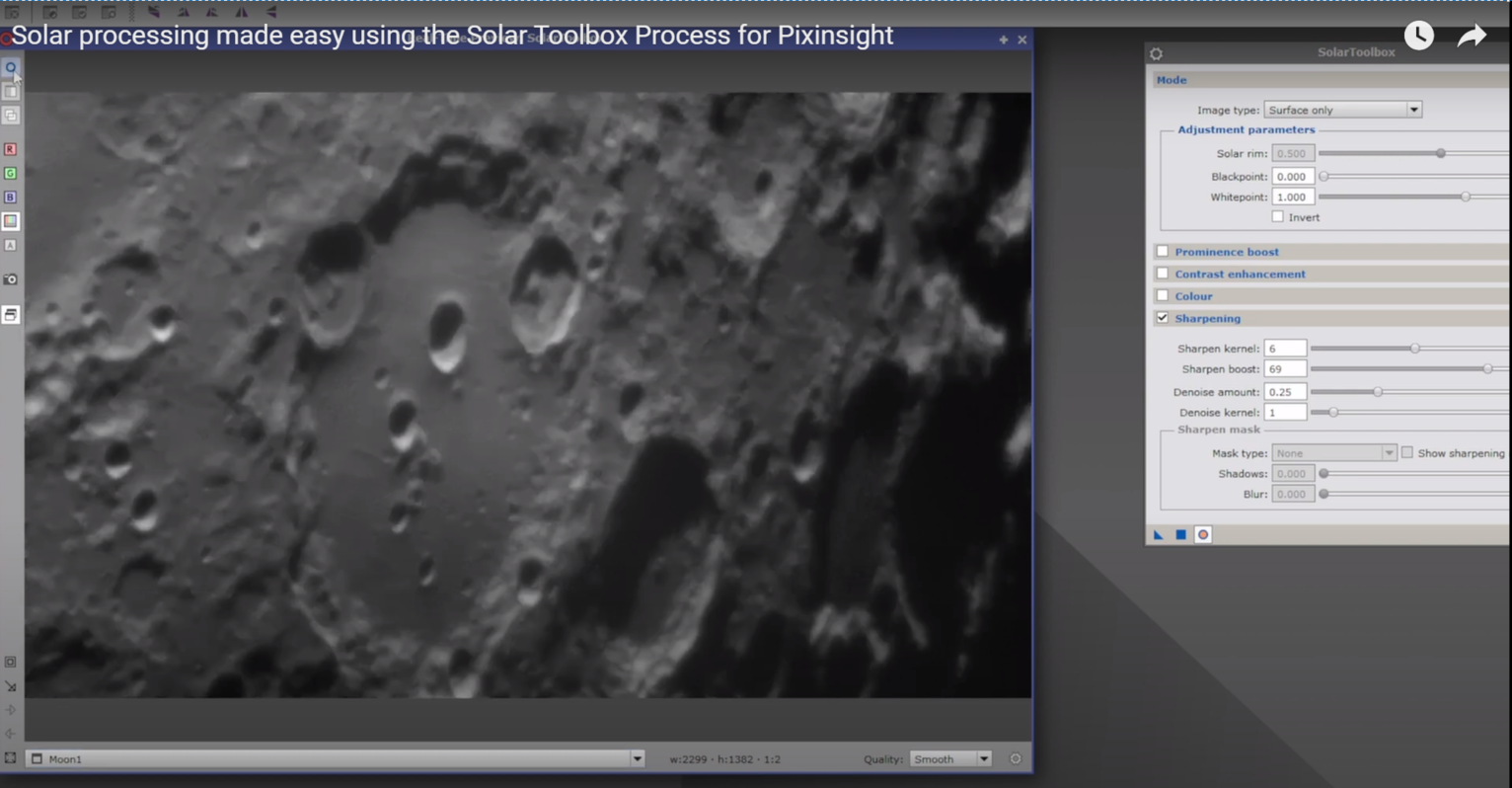Click the Shadows slider handle
This screenshot has width=1512, height=788.
1324,473
